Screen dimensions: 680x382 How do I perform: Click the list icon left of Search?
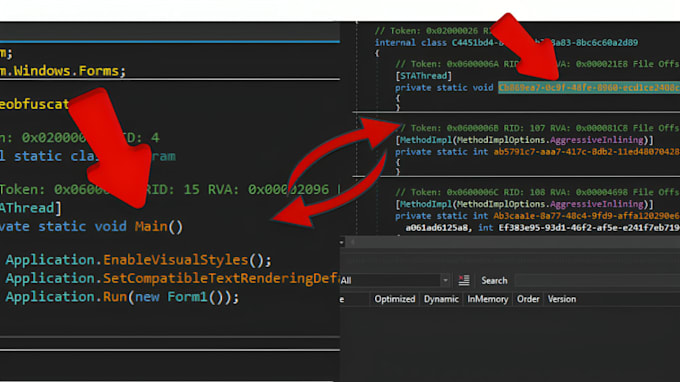464,281
